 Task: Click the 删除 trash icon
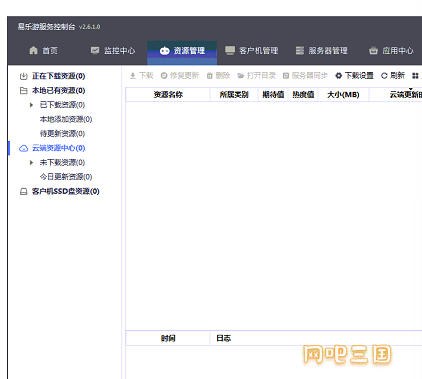(x=209, y=76)
